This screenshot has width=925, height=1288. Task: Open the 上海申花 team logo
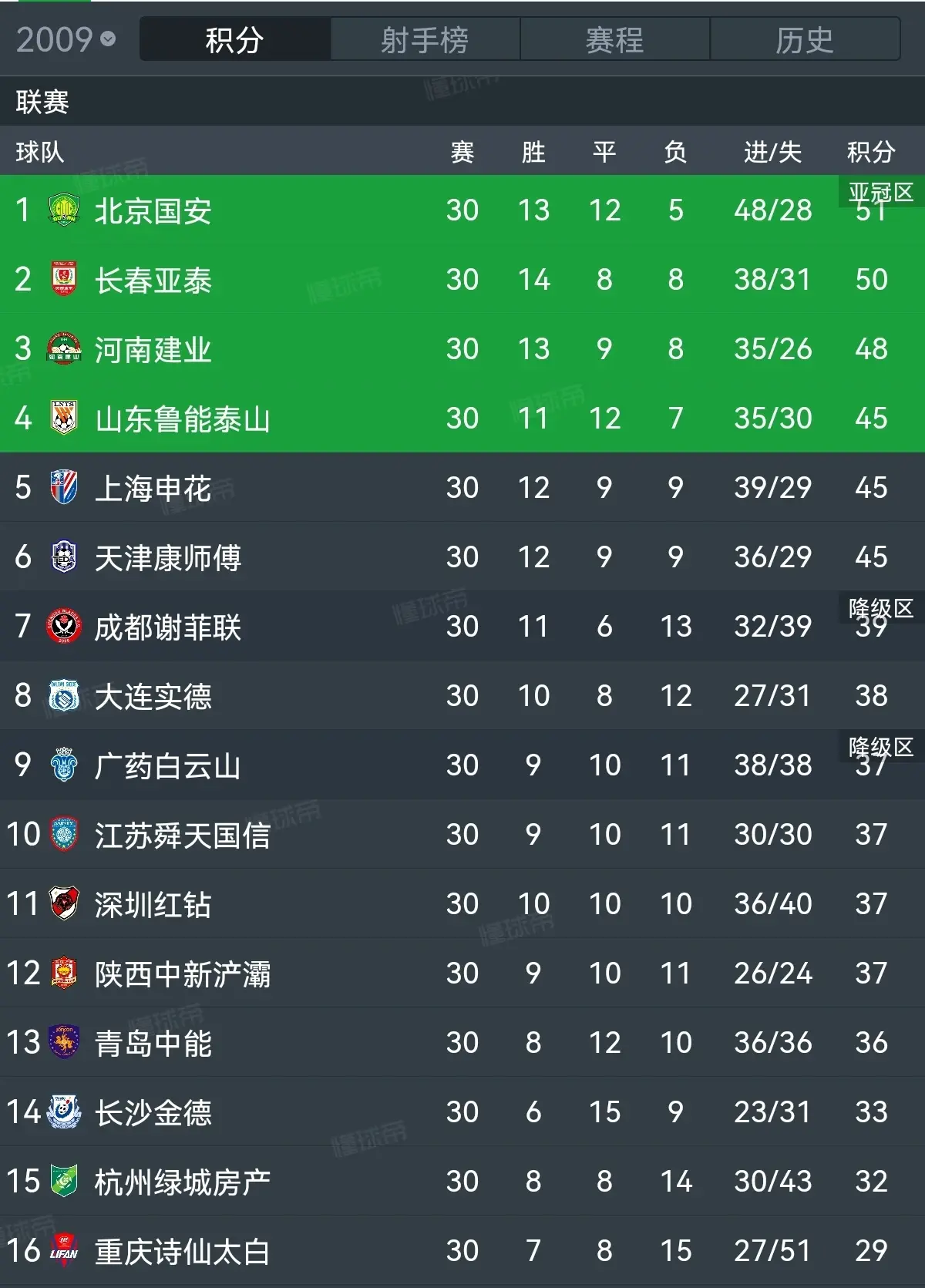(64, 487)
